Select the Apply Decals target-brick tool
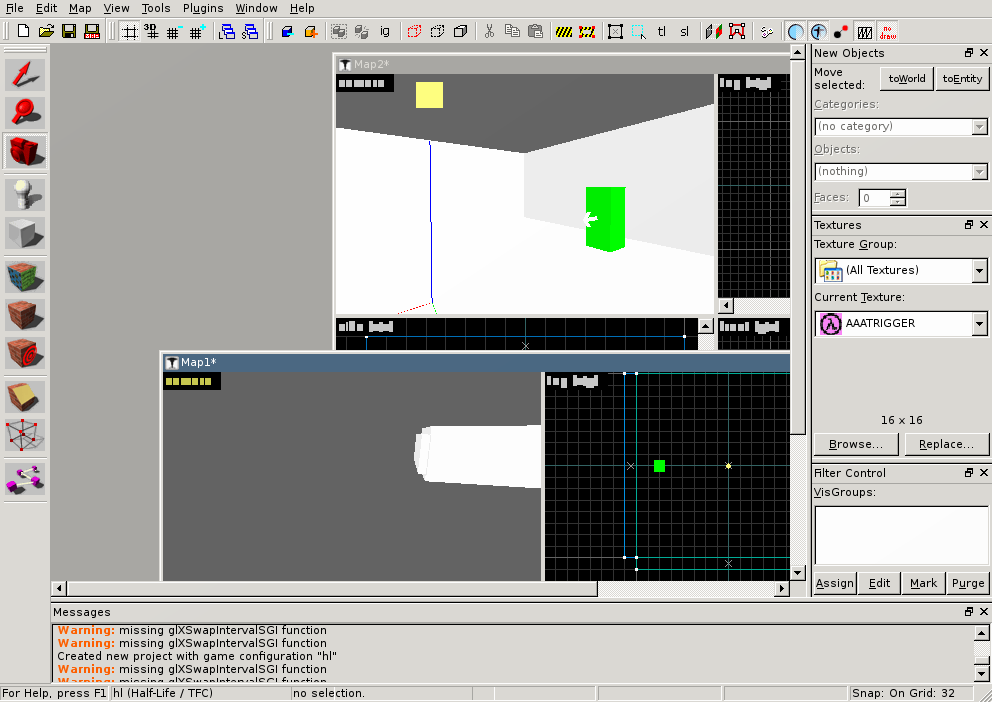Viewport: 992px width, 702px height. tap(25, 353)
